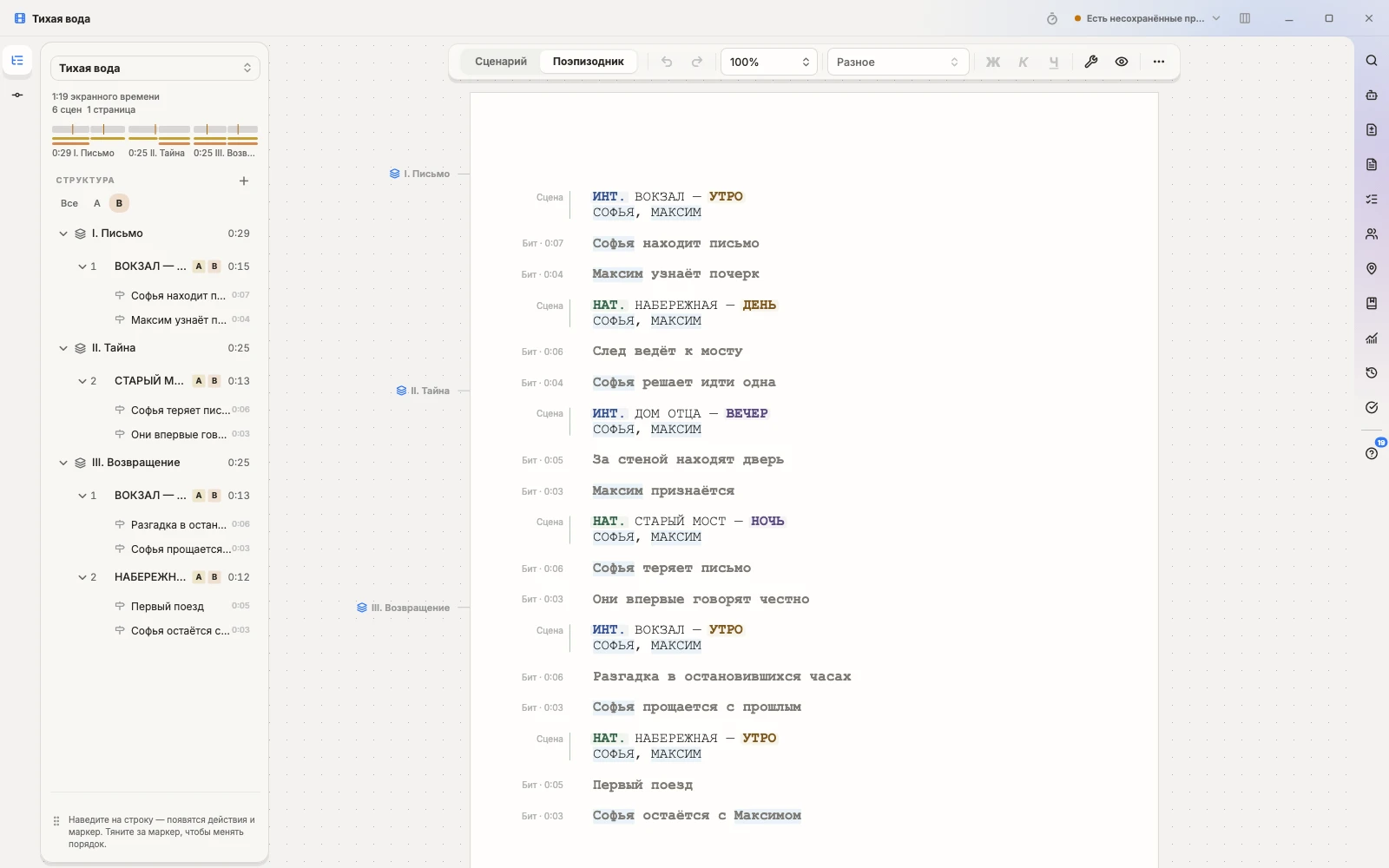Click the timer icon in title bar

[1052, 18]
